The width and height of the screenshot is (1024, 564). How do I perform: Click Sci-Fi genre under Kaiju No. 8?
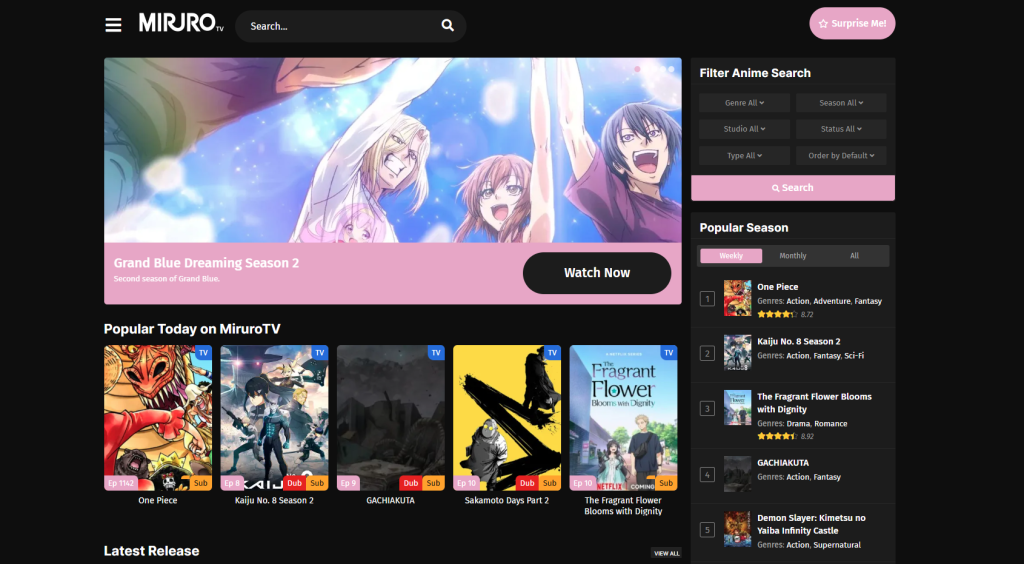point(854,356)
